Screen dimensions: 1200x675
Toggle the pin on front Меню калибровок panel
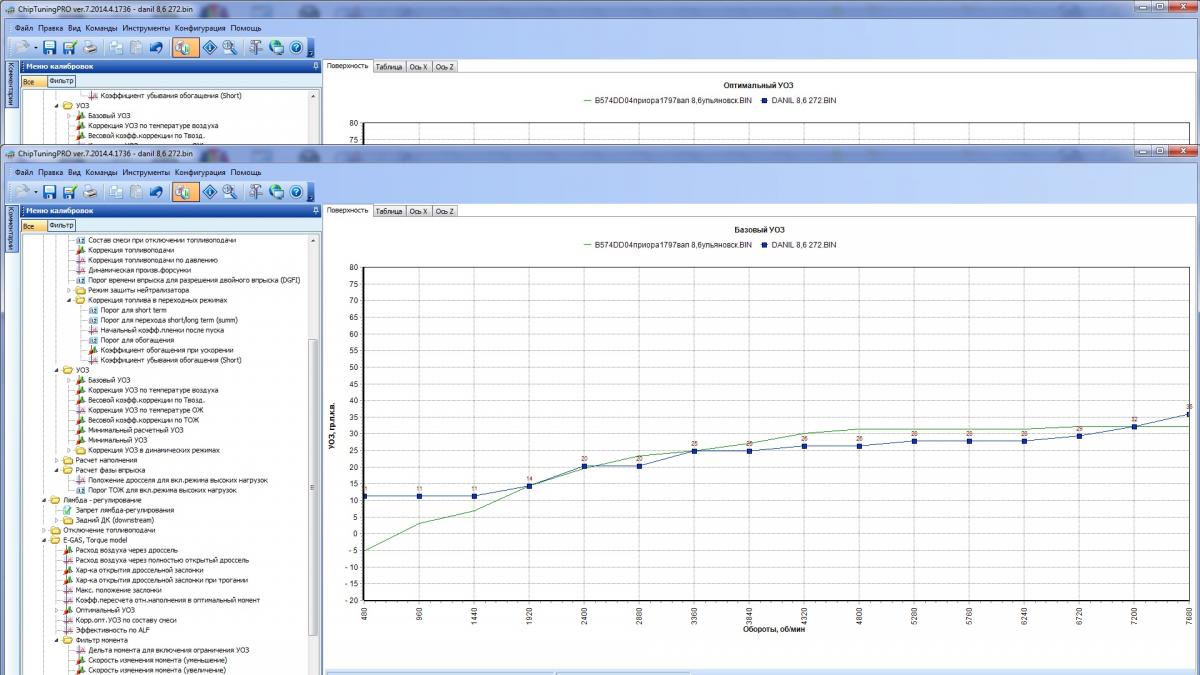pyautogui.click(x=316, y=211)
